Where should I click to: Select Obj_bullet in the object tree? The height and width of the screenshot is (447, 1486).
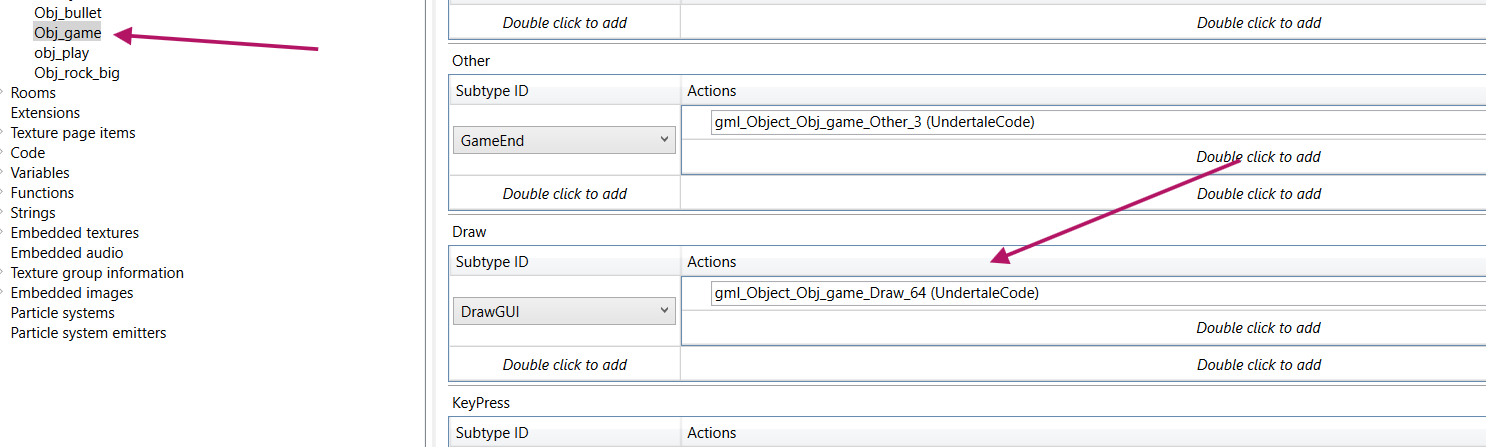click(68, 13)
